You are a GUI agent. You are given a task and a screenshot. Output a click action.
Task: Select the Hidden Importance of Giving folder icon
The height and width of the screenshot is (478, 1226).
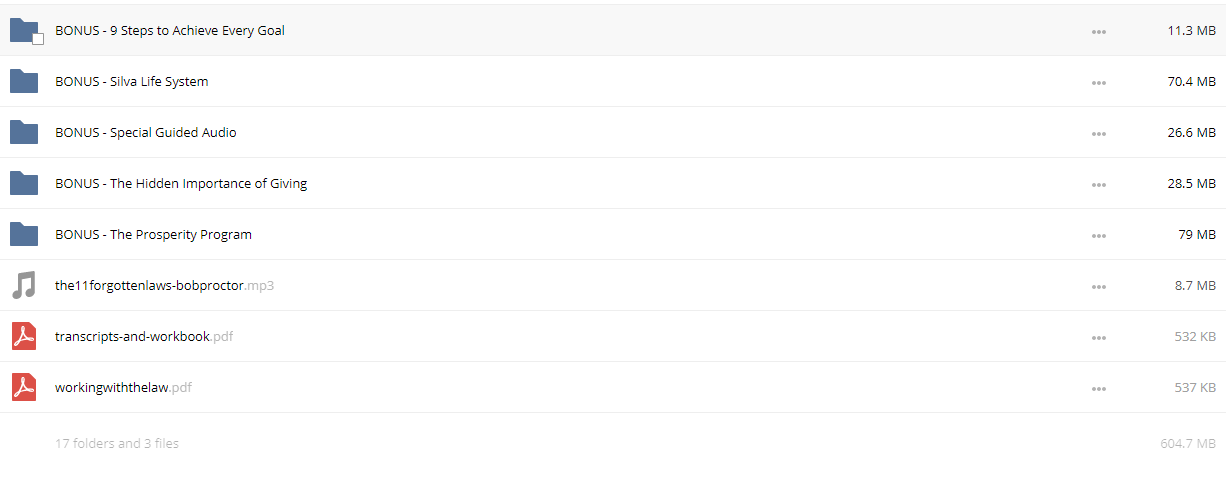[x=24, y=183]
